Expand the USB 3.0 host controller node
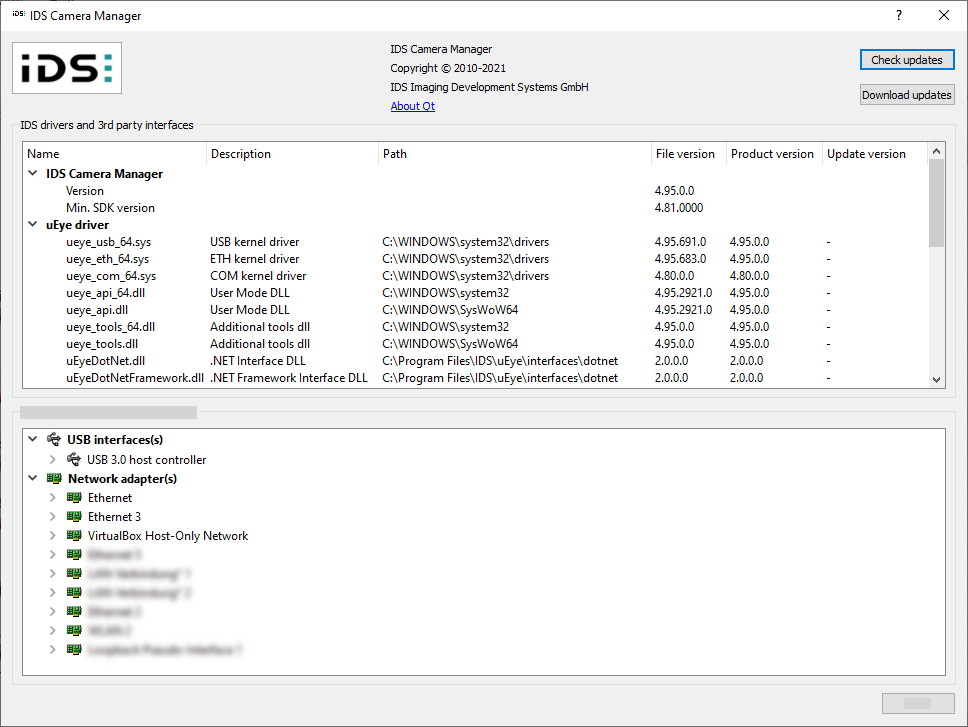The height and width of the screenshot is (727, 968). pyautogui.click(x=52, y=459)
